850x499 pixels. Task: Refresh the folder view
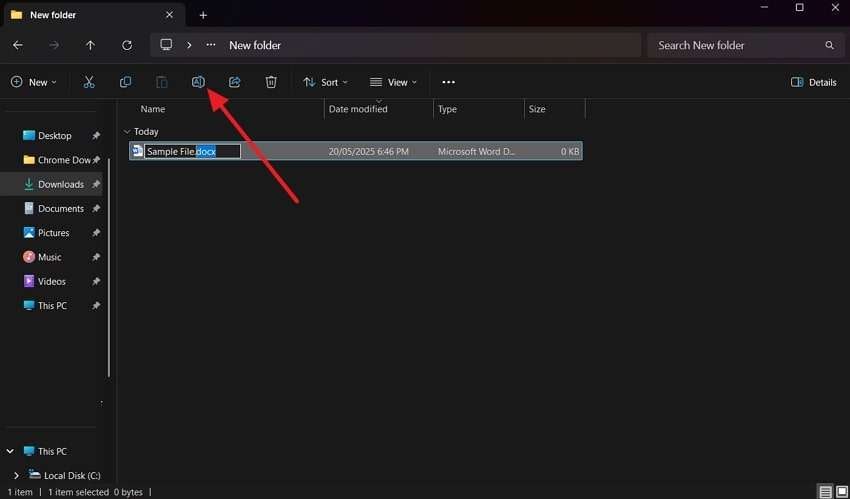tap(127, 46)
